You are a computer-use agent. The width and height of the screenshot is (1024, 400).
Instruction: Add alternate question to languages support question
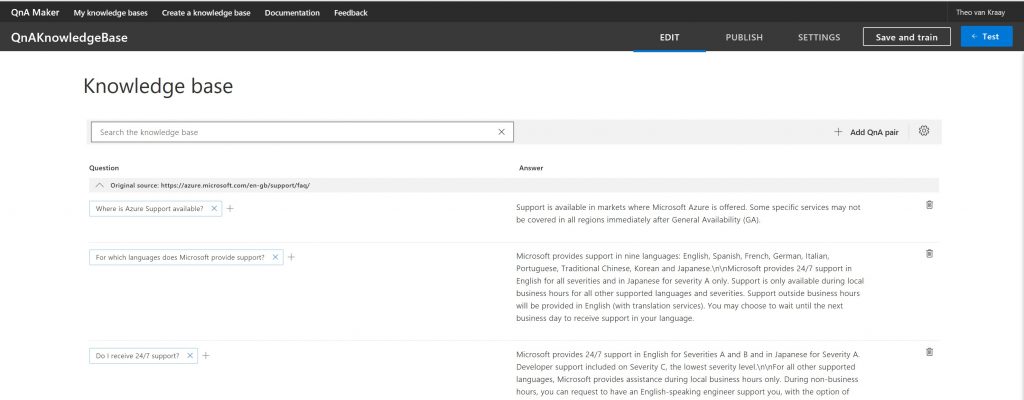click(292, 257)
